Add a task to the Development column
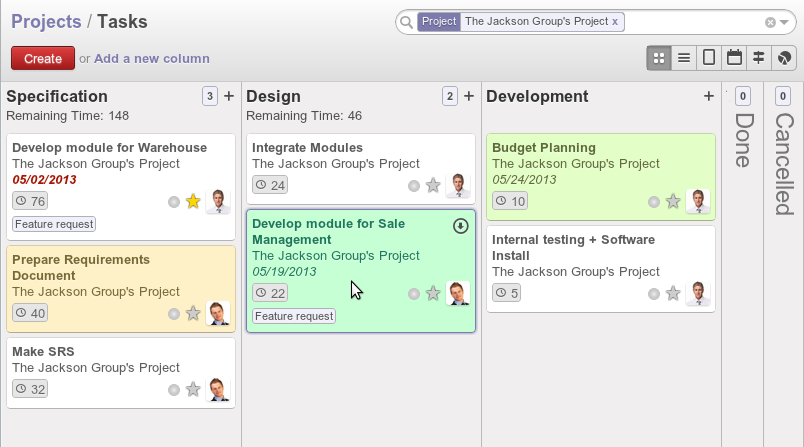This screenshot has width=804, height=447. (x=709, y=96)
